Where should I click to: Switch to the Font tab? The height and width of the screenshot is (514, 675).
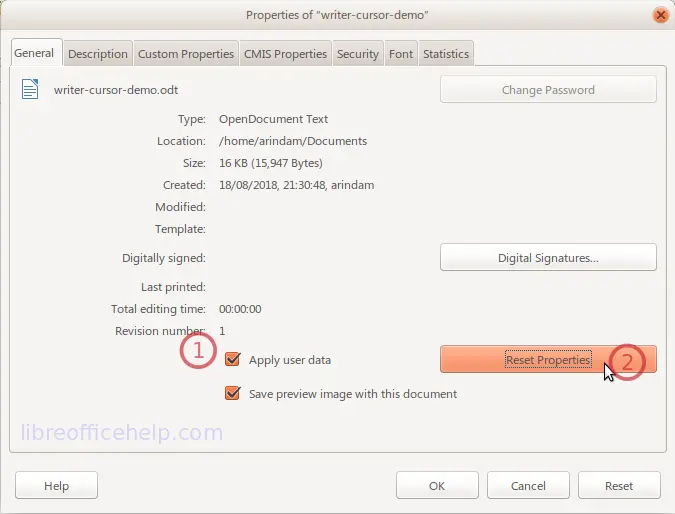click(x=401, y=54)
